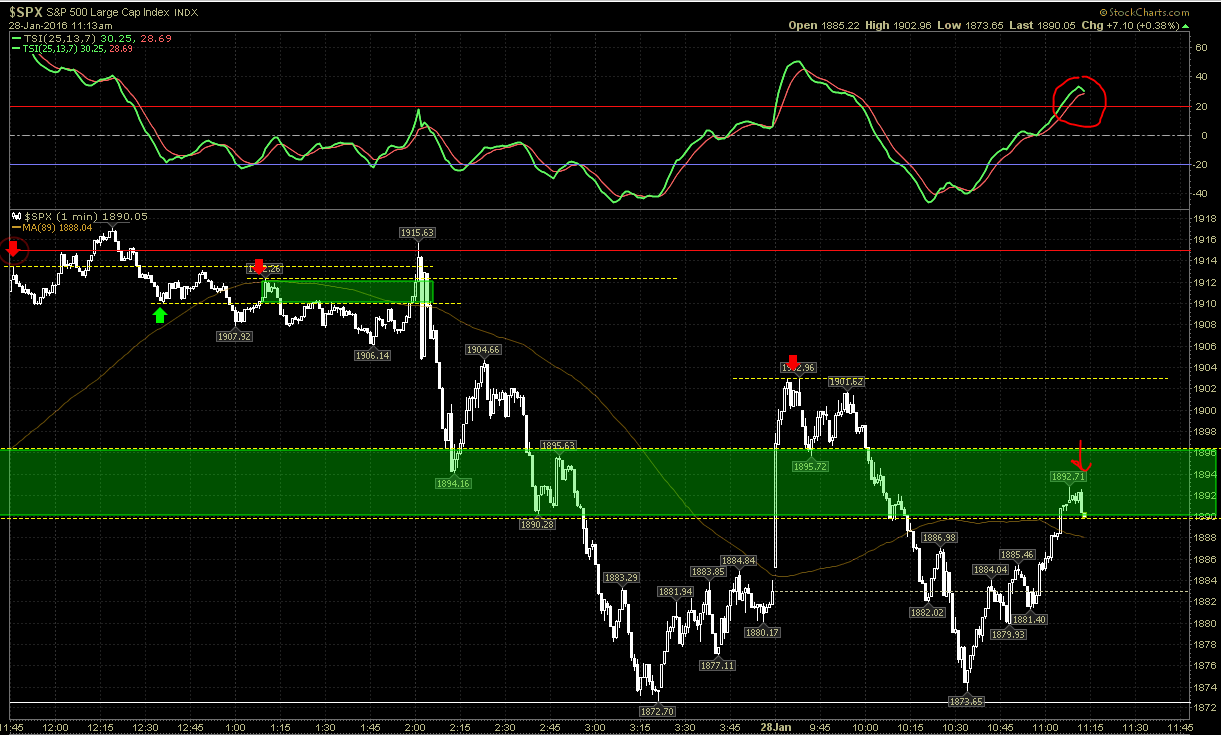
Task: Click the 1906.14 price label
Action: pyautogui.click(x=372, y=355)
